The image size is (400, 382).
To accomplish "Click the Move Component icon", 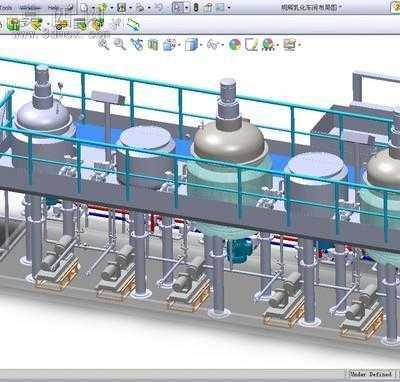I will click(x=80, y=24).
